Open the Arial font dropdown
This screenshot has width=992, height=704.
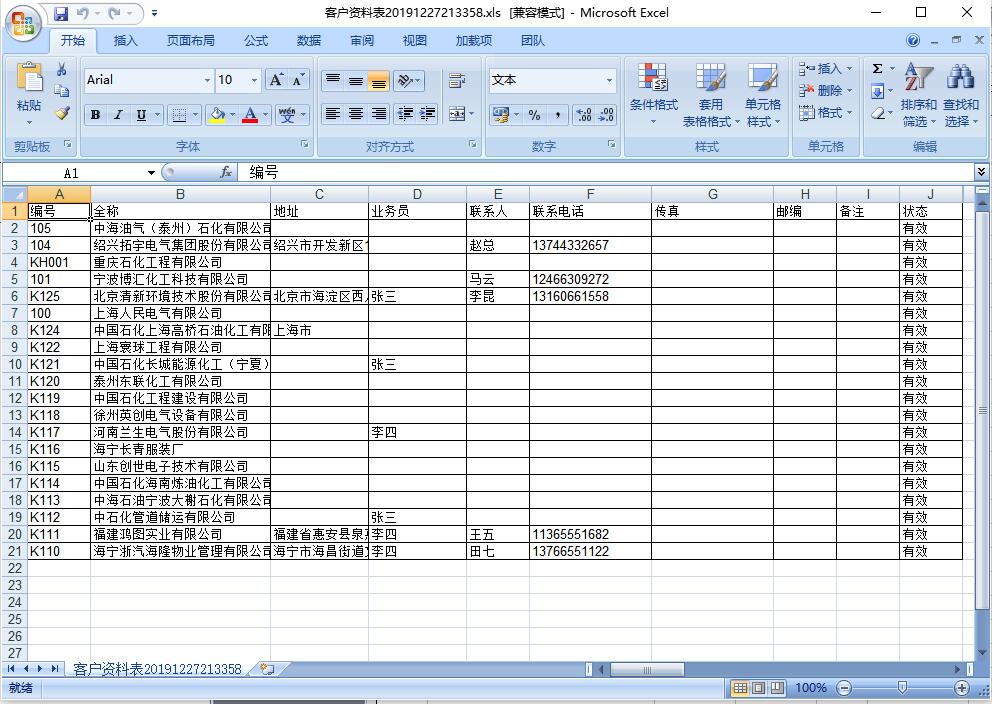(x=207, y=80)
